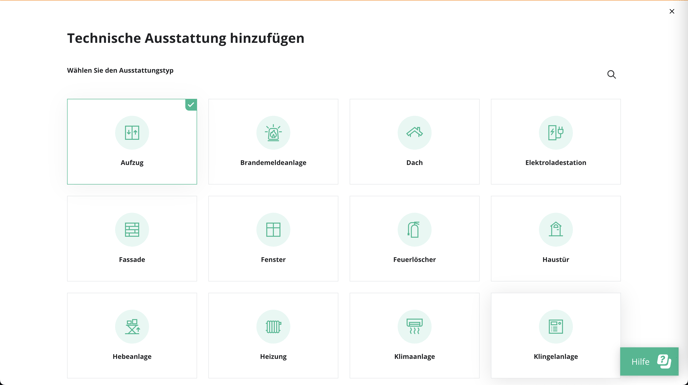Choose the Brandmeldeanlage alarm icon
Screen dimensions: 688x385
[273, 133]
